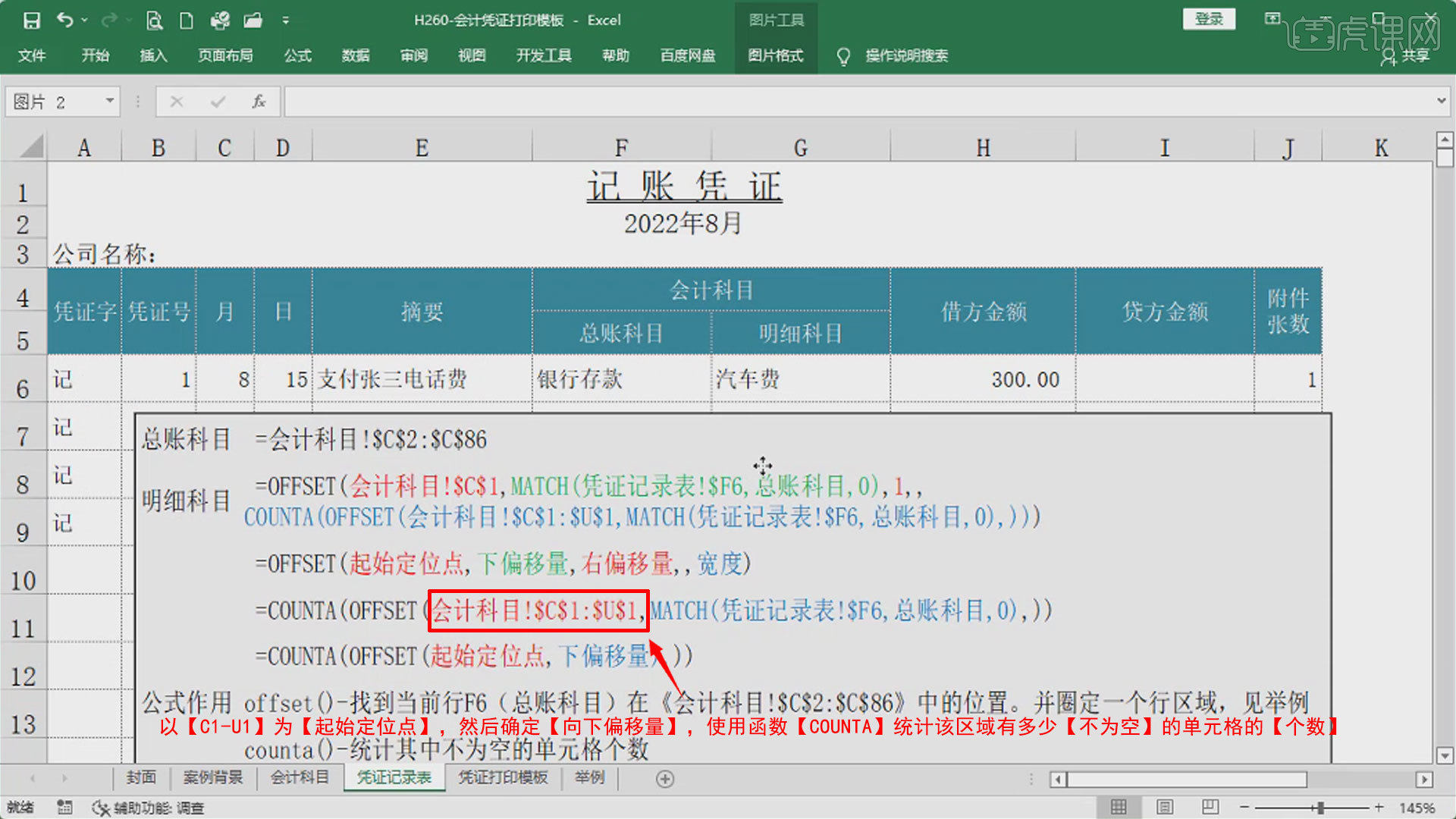Open the Undo history dropdown arrow
The image size is (1456, 819).
tap(85, 20)
